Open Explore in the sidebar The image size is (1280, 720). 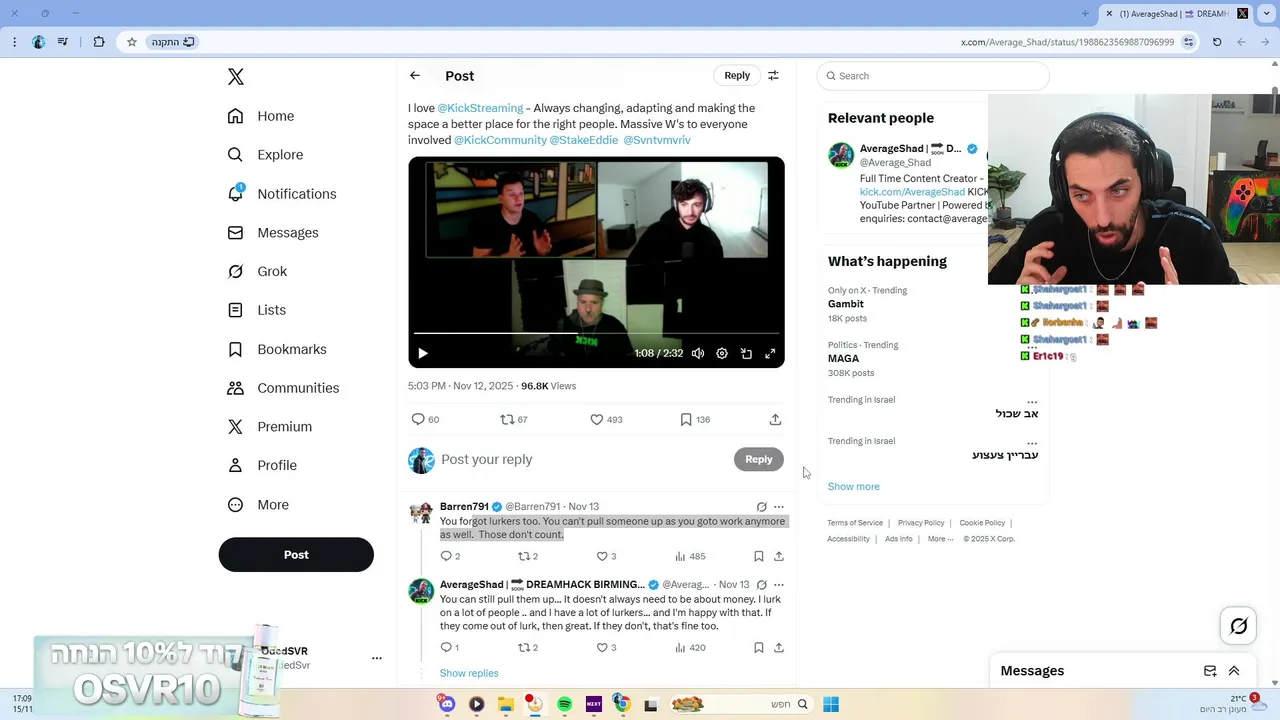pyautogui.click(x=265, y=155)
